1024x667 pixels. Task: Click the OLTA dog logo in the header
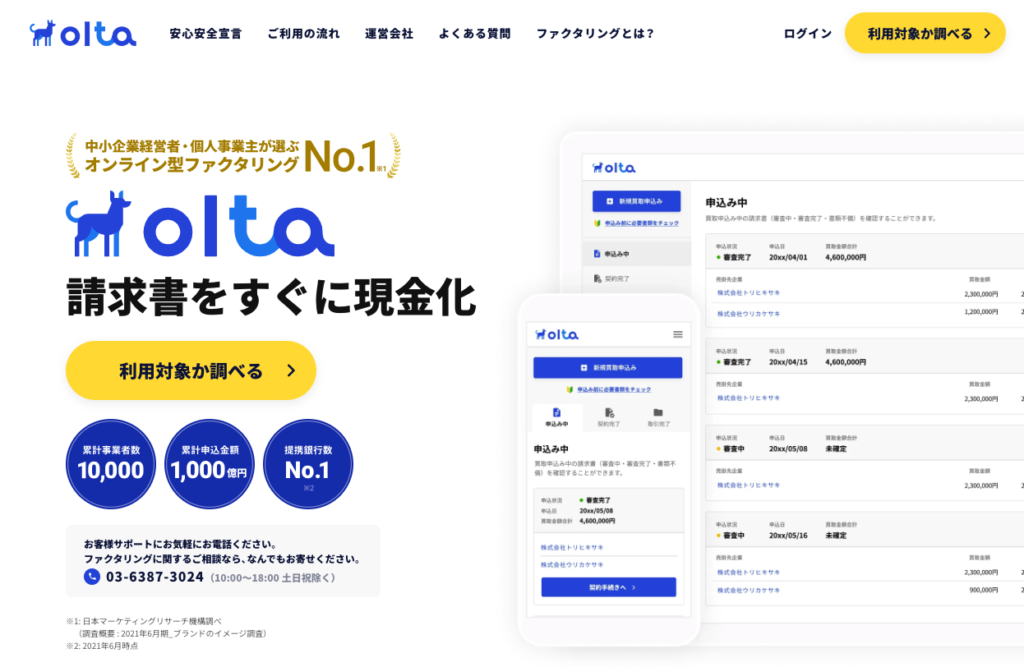82,33
